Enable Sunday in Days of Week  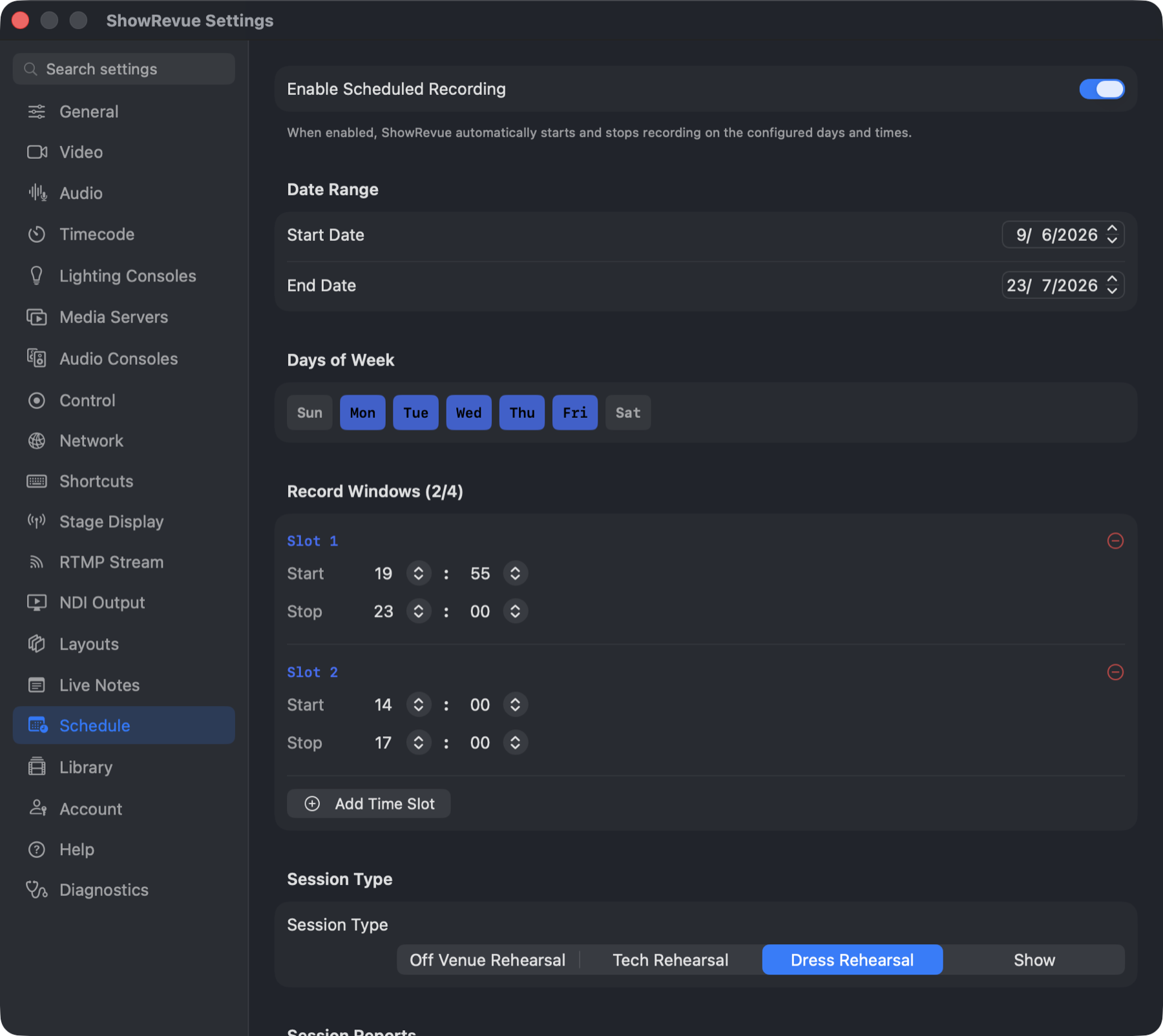click(309, 413)
